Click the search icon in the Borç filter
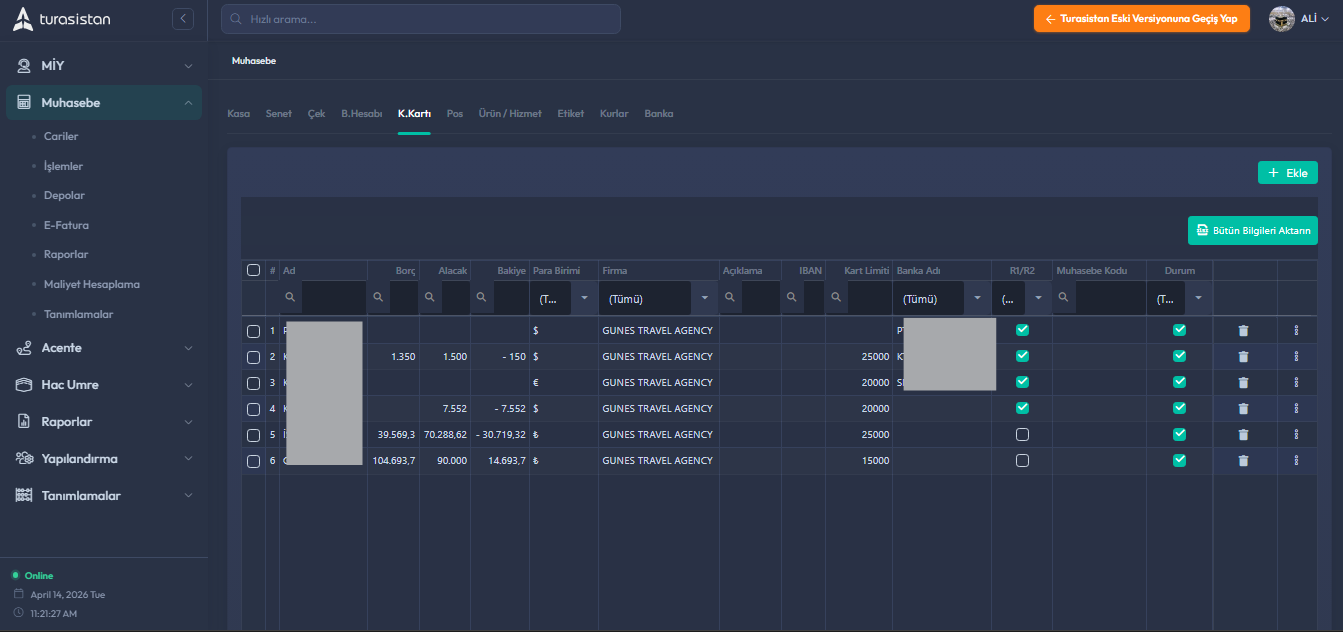1343x632 pixels. 380,297
